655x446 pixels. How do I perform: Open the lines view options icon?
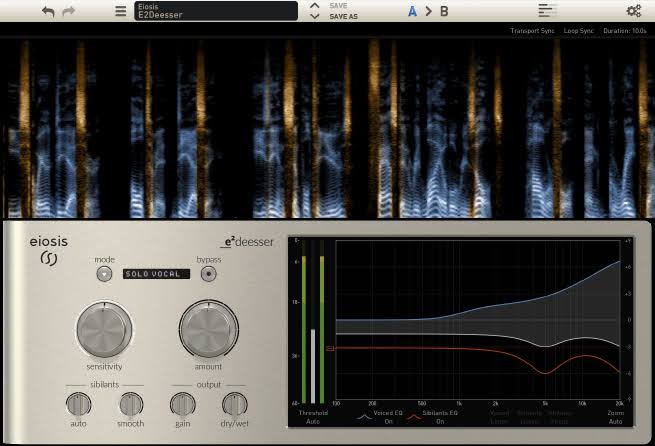click(x=547, y=10)
